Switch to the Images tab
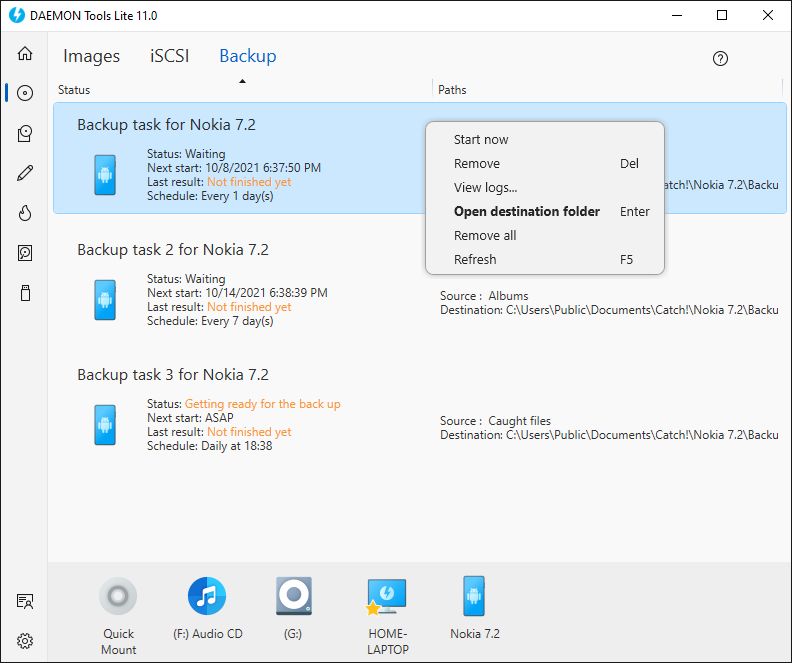The height and width of the screenshot is (663, 792). tap(91, 56)
